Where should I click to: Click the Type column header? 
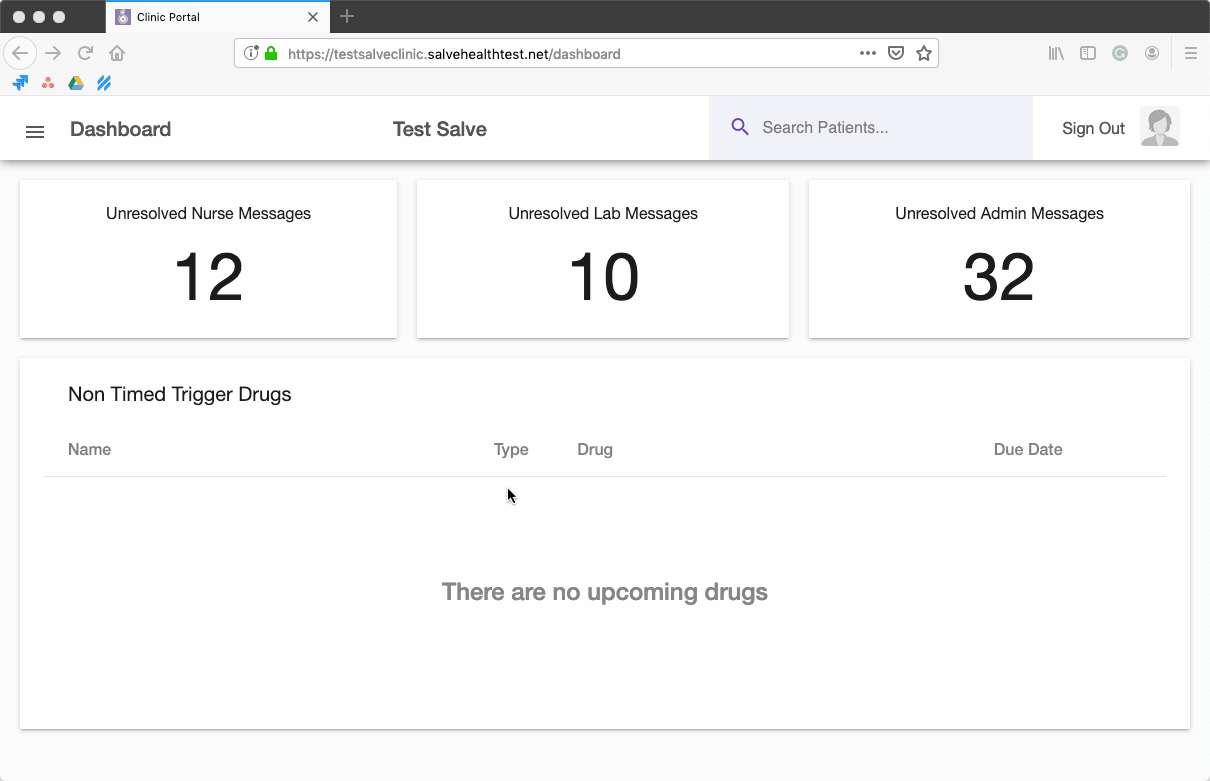(x=511, y=449)
